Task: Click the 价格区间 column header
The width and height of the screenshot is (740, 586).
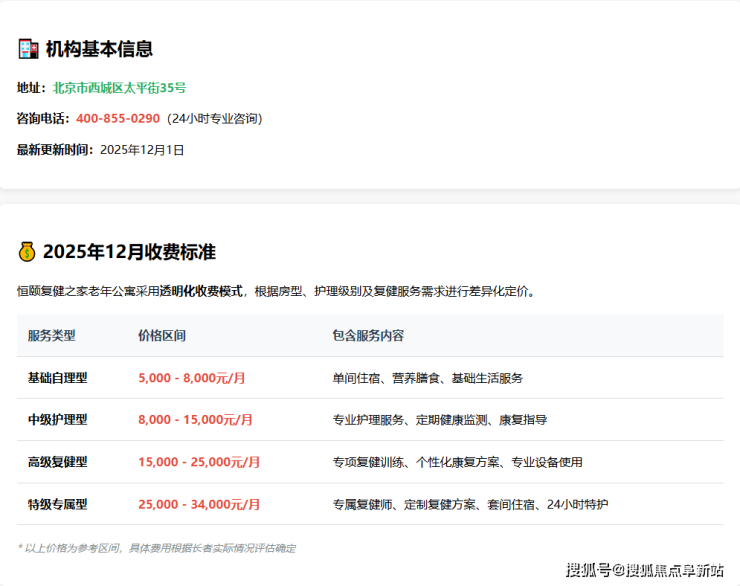Action: 162,336
